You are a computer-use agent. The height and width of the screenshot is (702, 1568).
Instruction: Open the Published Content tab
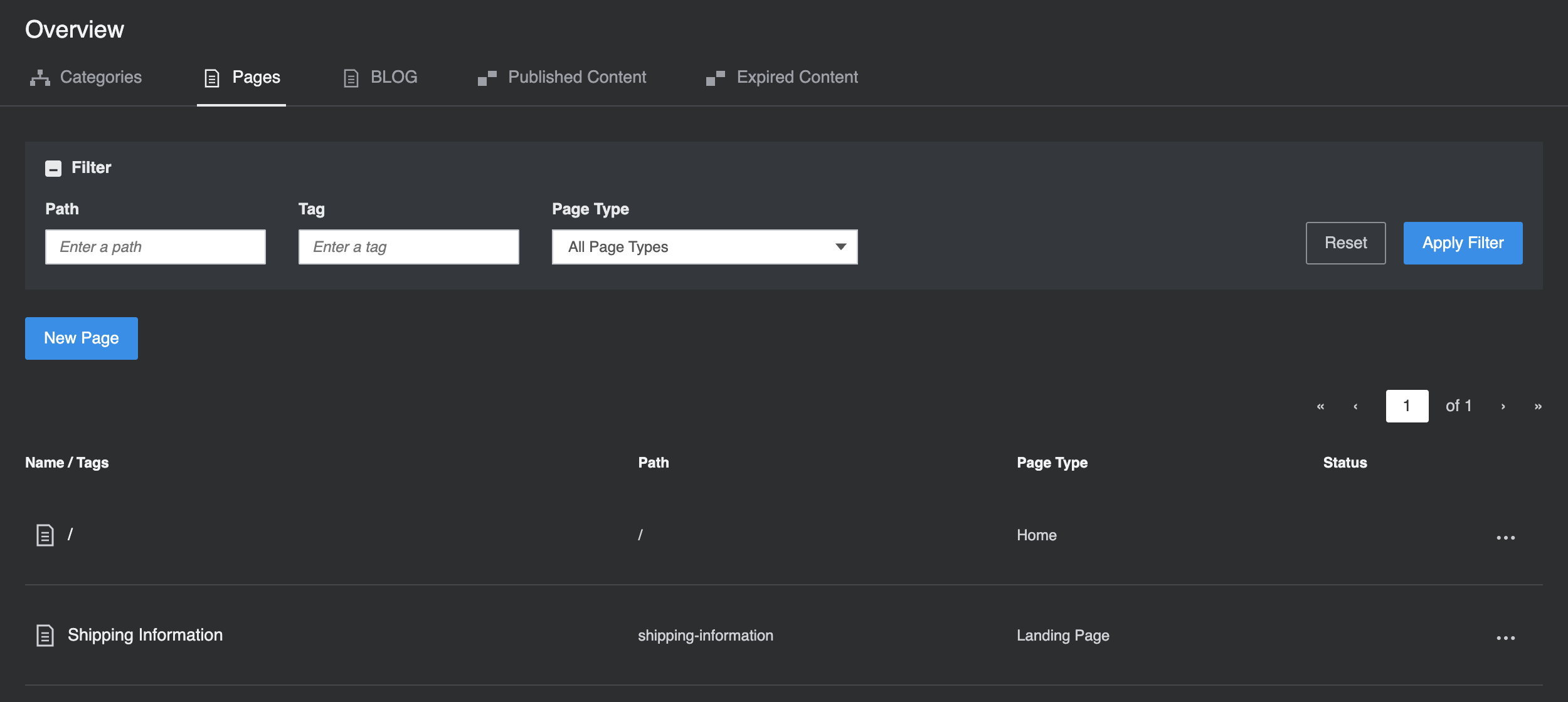tap(561, 77)
